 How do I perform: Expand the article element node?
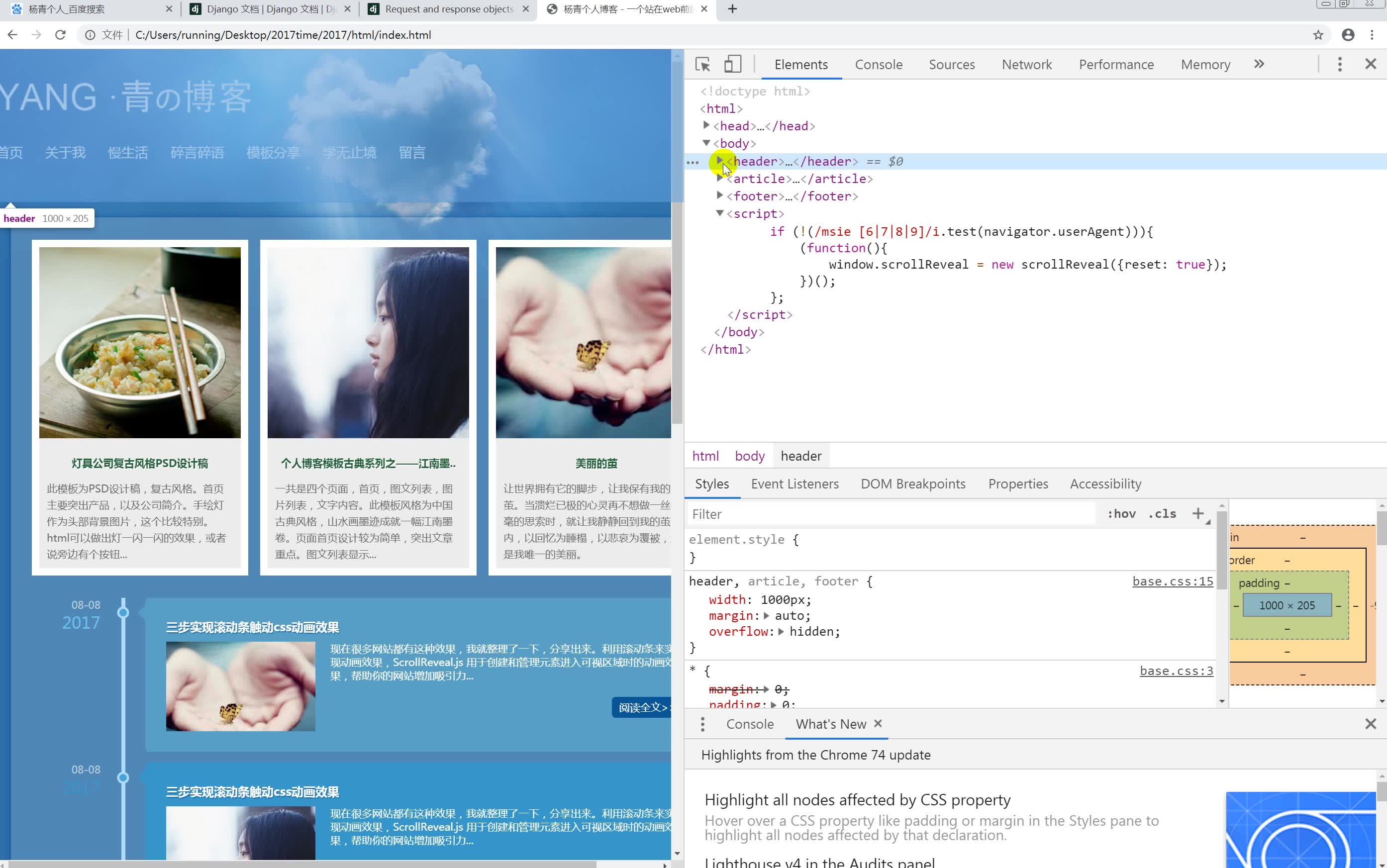point(720,178)
